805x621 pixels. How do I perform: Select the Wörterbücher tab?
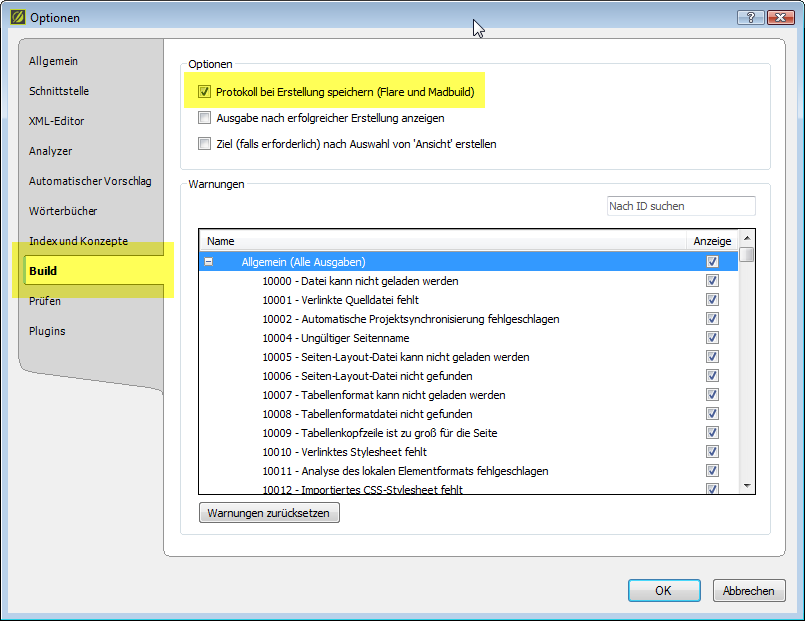(x=63, y=211)
